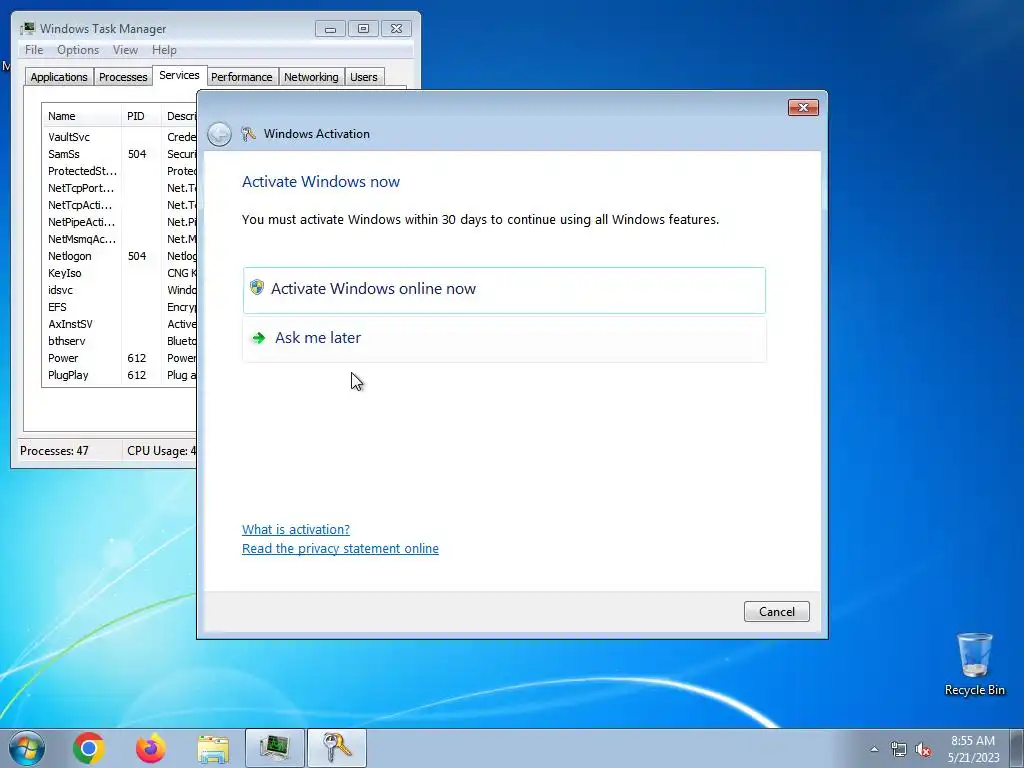This screenshot has width=1024, height=768.
Task: Select SamSs service row
Action: click(x=120, y=154)
